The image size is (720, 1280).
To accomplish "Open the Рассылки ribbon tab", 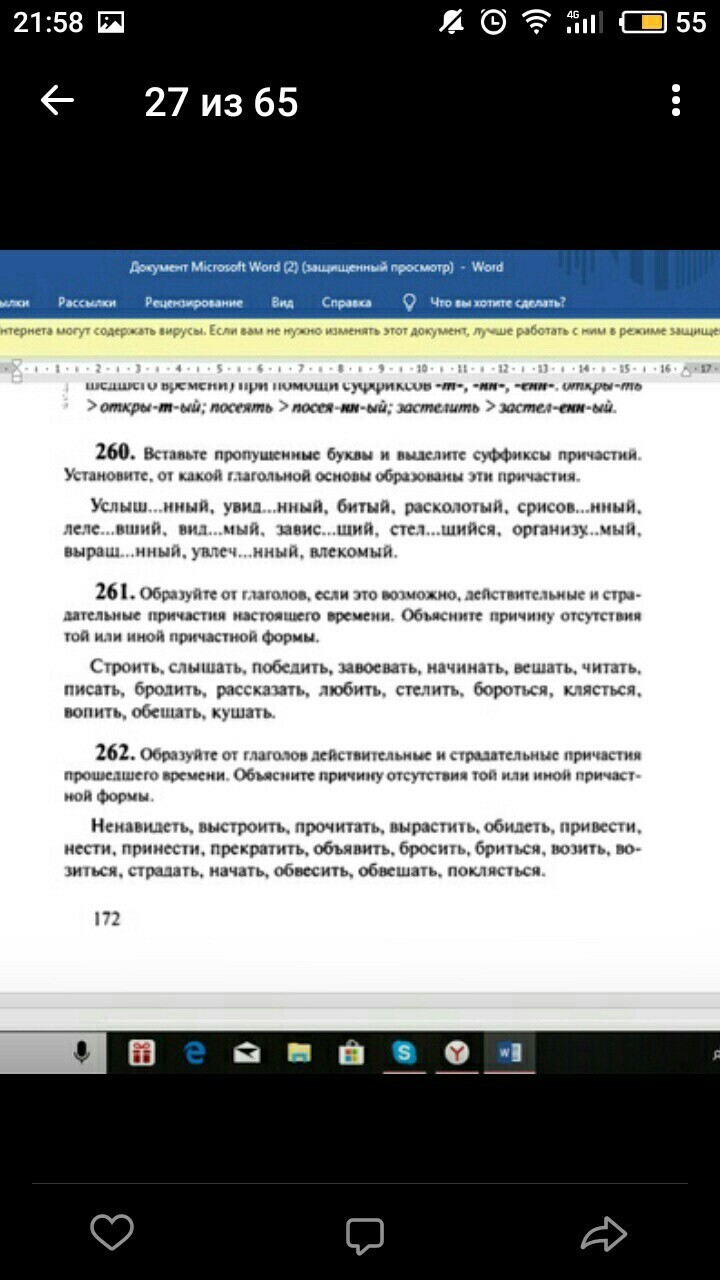I will click(87, 302).
